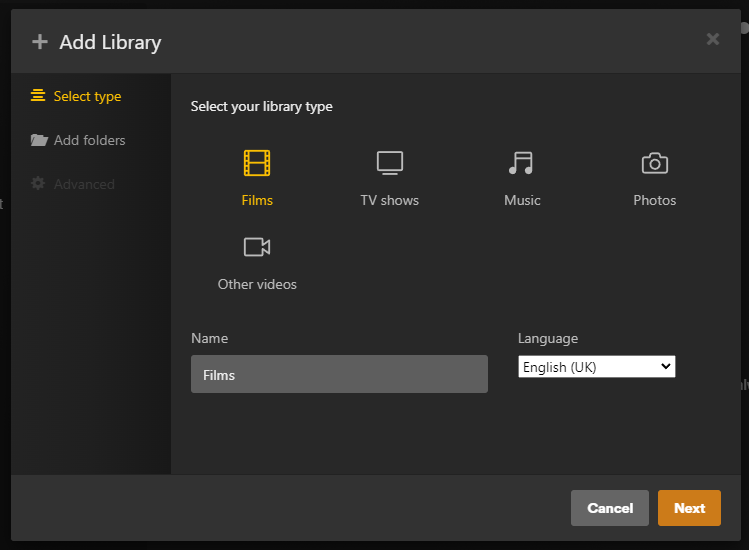Pick the Music note icon
Screen dimensions: 749x550
tap(521, 163)
